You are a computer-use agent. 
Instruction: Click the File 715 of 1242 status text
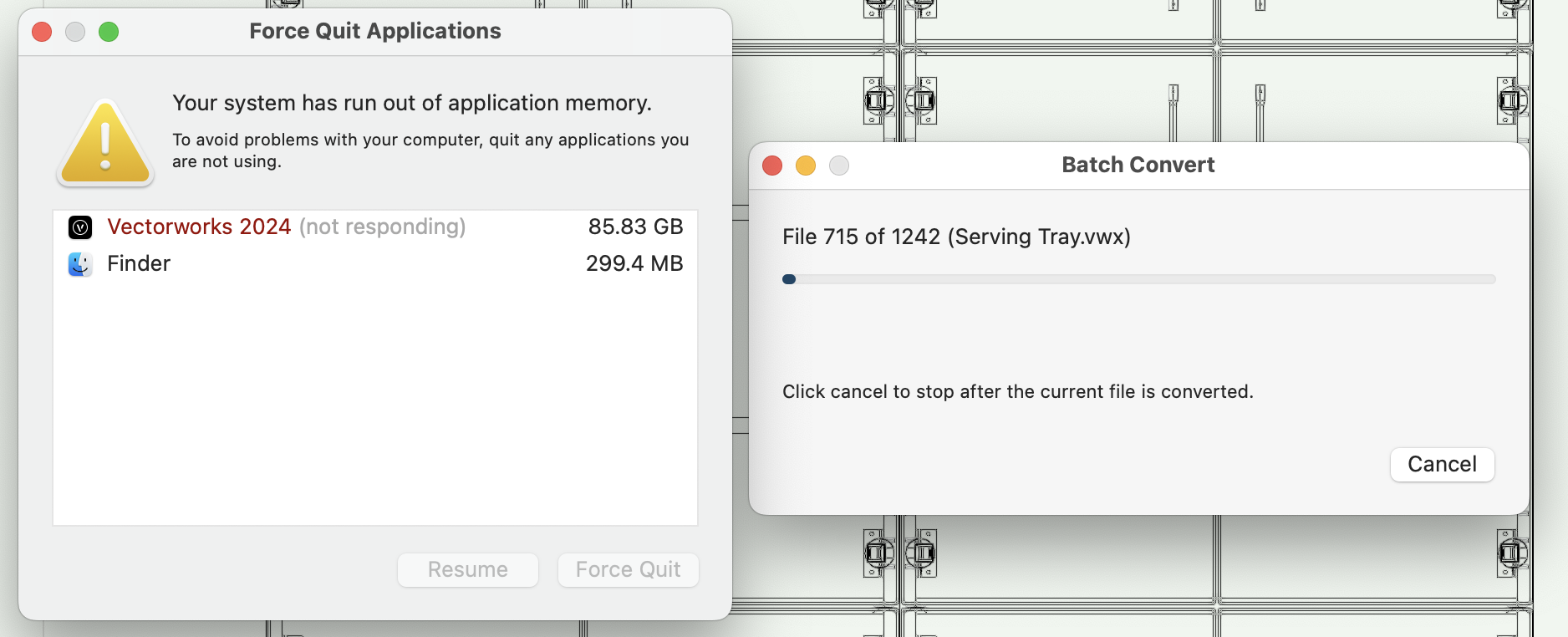click(956, 237)
